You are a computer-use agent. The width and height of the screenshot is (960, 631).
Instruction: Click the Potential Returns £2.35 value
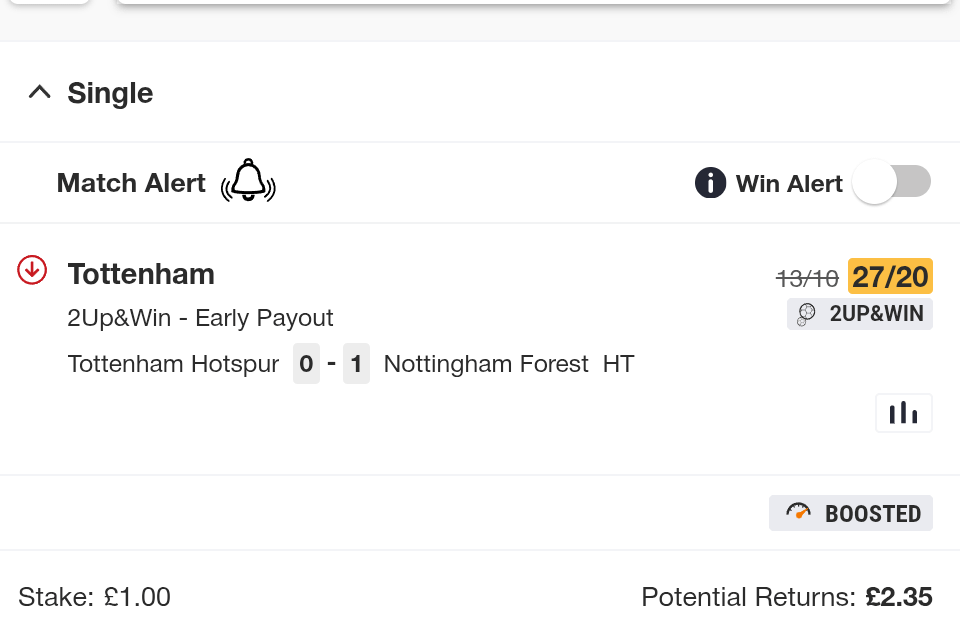(x=899, y=597)
